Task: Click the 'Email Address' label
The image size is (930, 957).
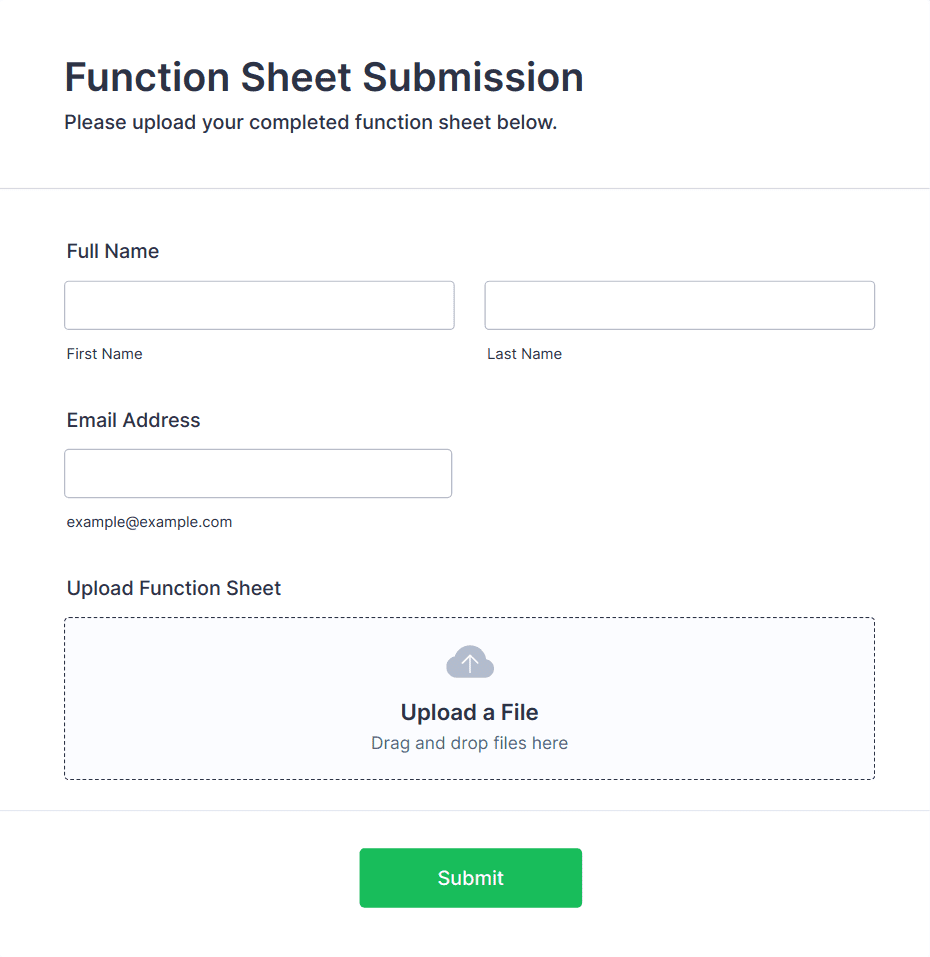Action: (x=133, y=420)
